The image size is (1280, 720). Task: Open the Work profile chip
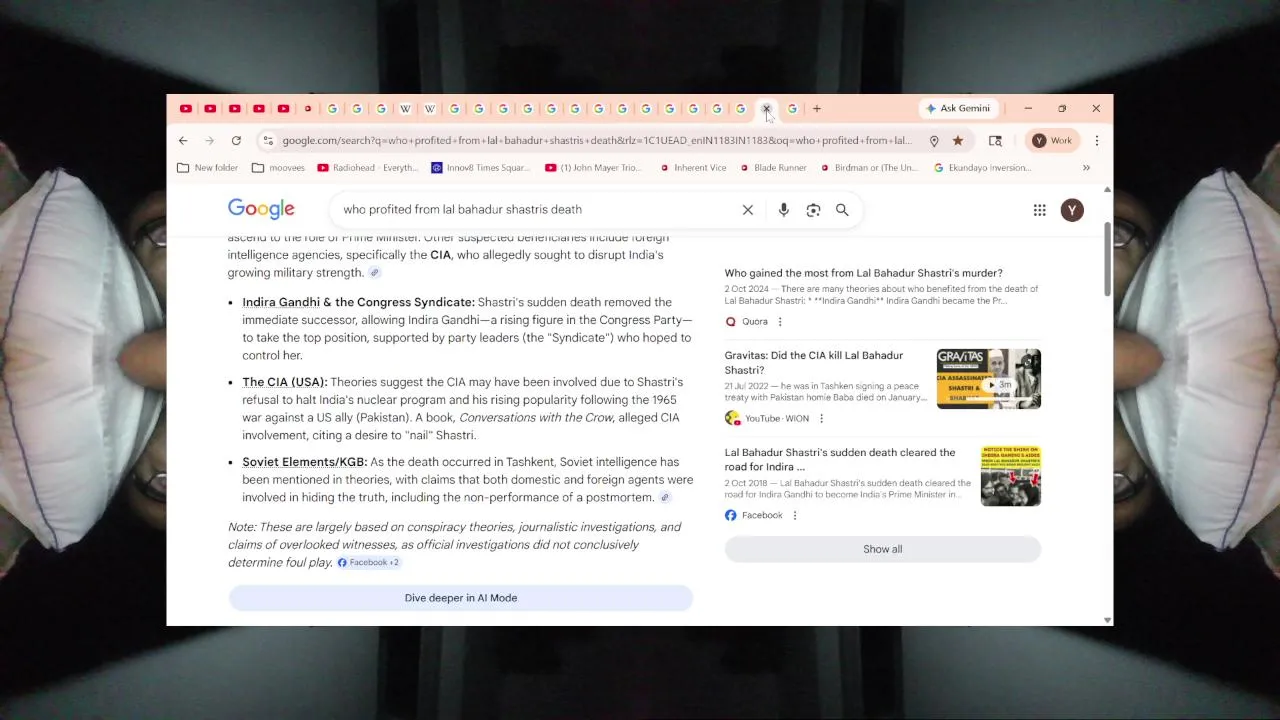pos(1052,141)
